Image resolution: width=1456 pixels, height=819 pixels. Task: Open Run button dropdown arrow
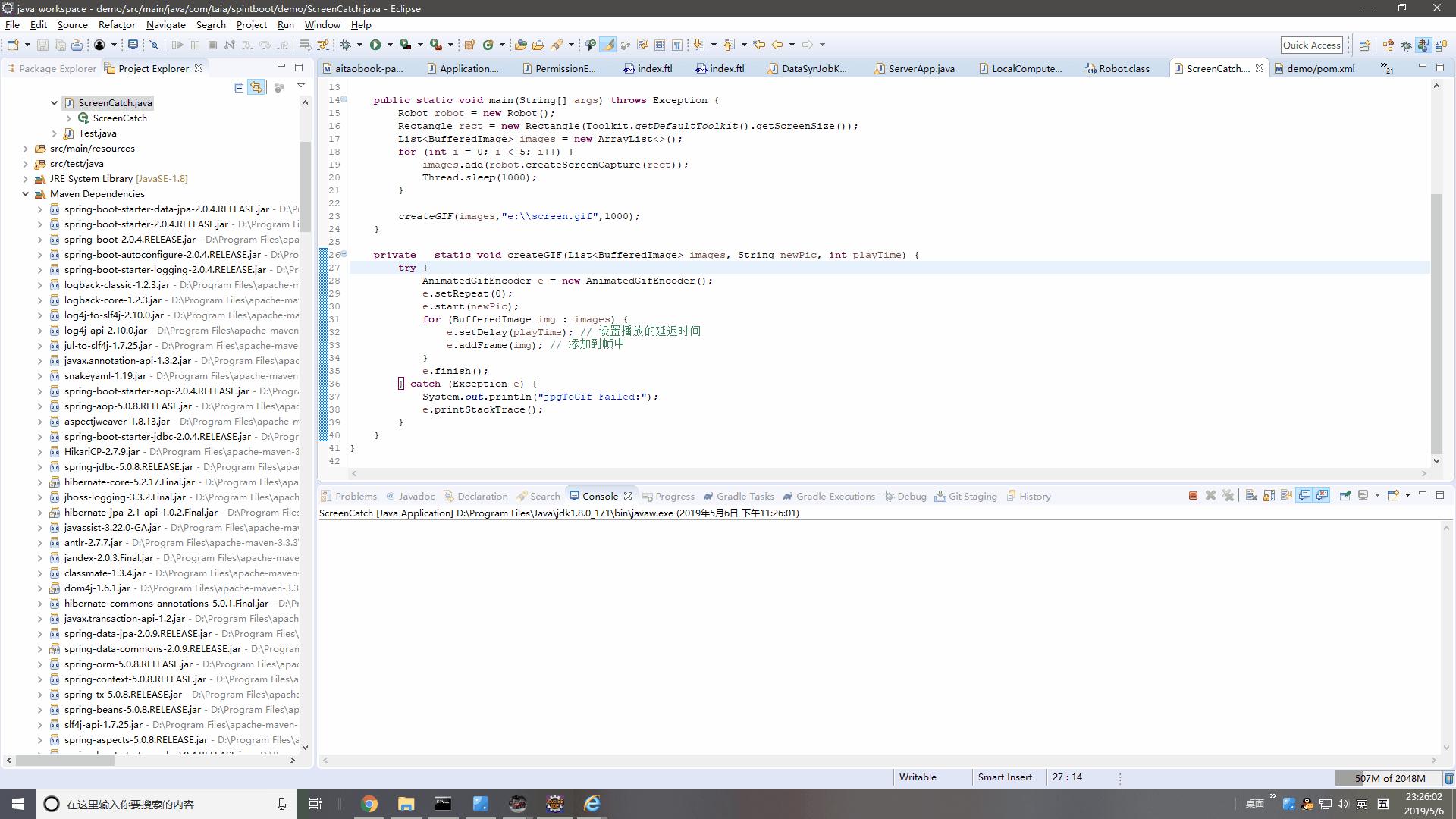tap(390, 45)
